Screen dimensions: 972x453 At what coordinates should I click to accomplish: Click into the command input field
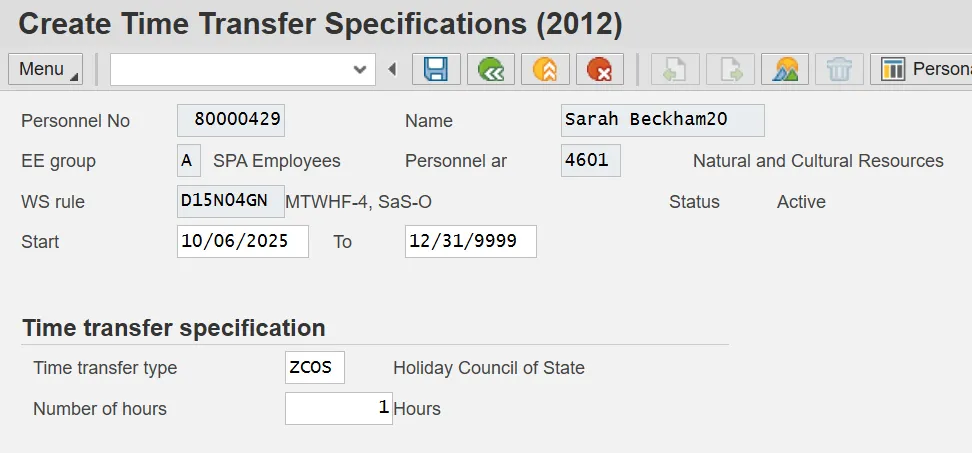230,69
